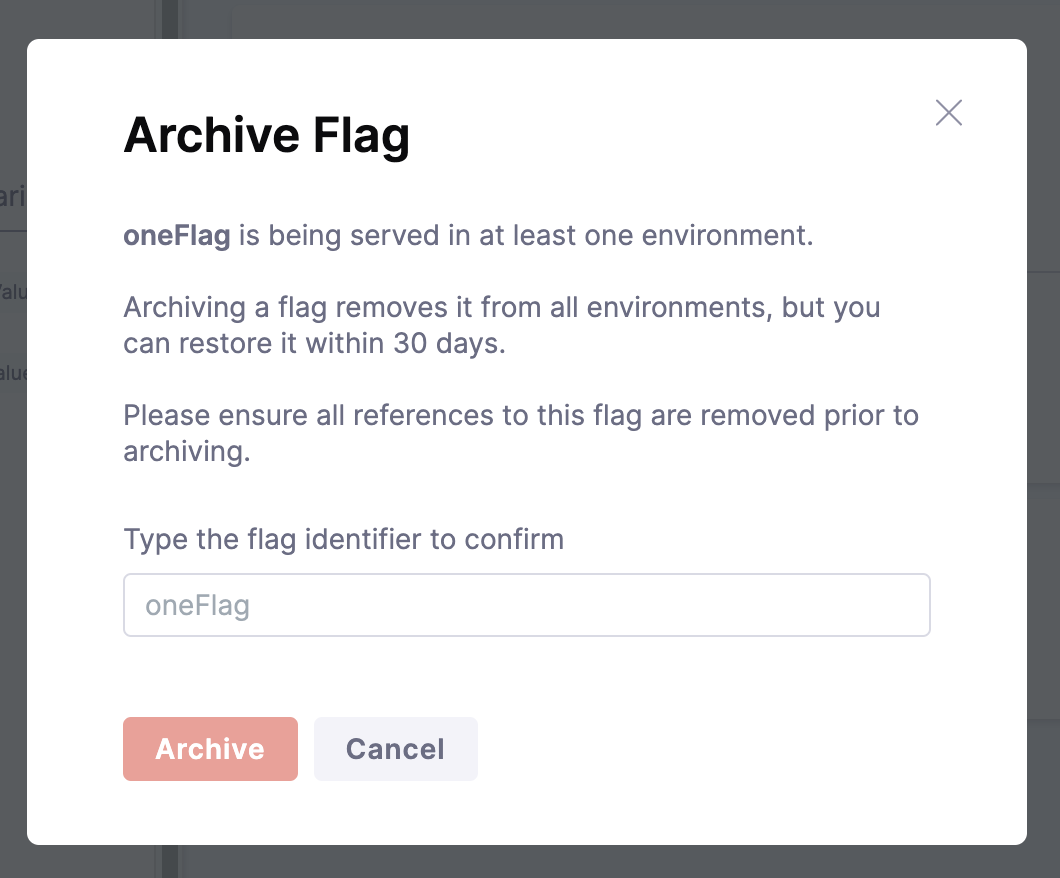1060x878 pixels.
Task: Select the Archive Flag dialog title
Action: pyautogui.click(x=266, y=135)
